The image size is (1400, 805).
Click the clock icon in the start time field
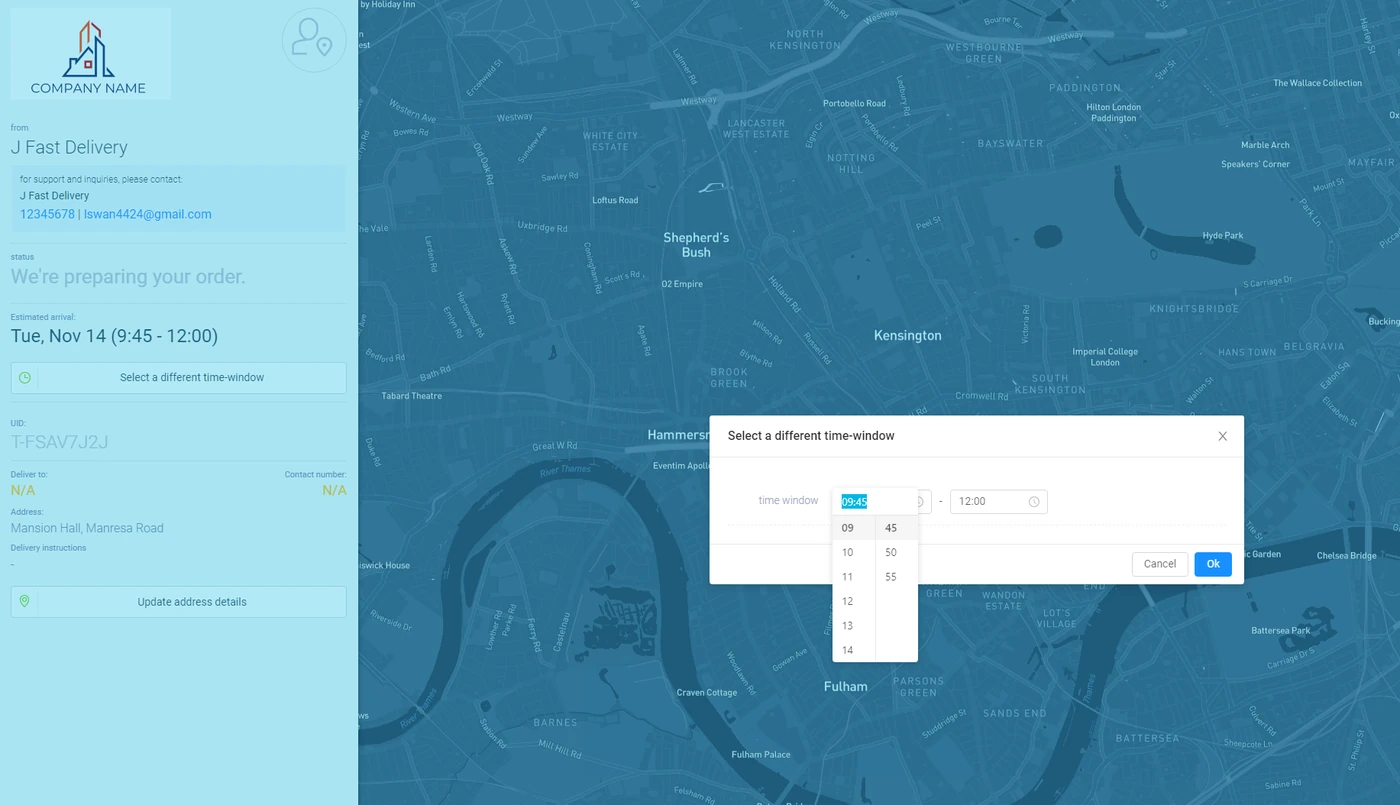920,502
